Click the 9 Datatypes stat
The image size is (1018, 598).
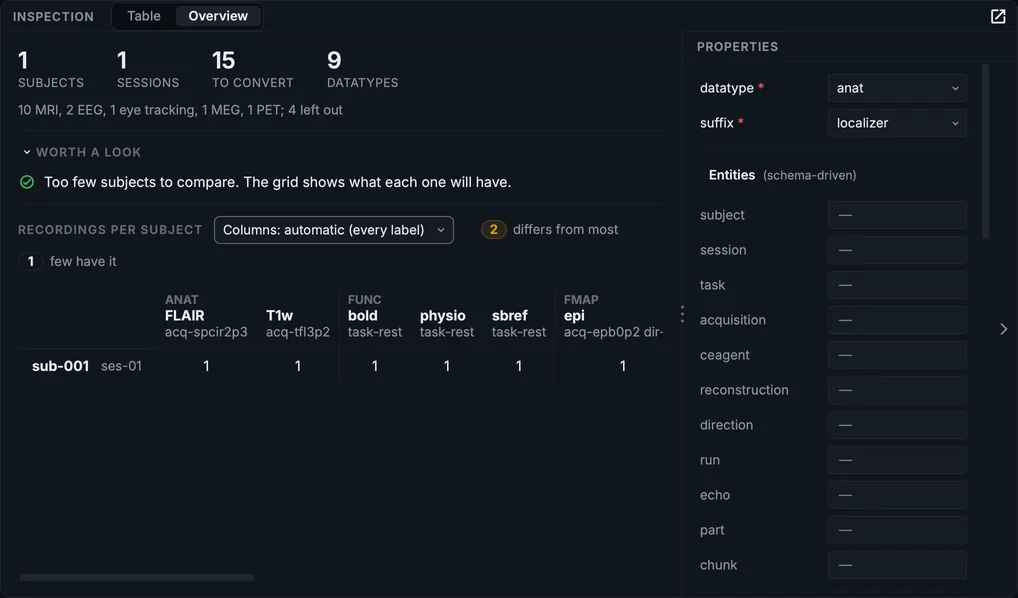click(x=362, y=69)
